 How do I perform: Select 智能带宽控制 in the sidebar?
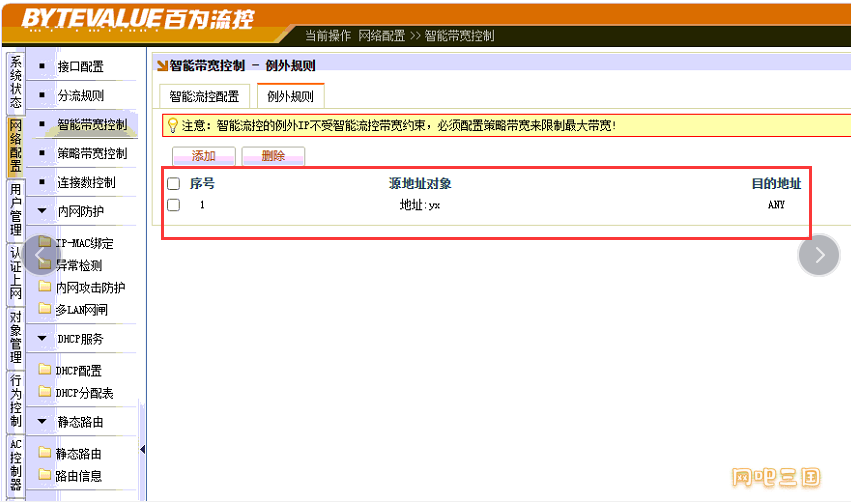92,125
